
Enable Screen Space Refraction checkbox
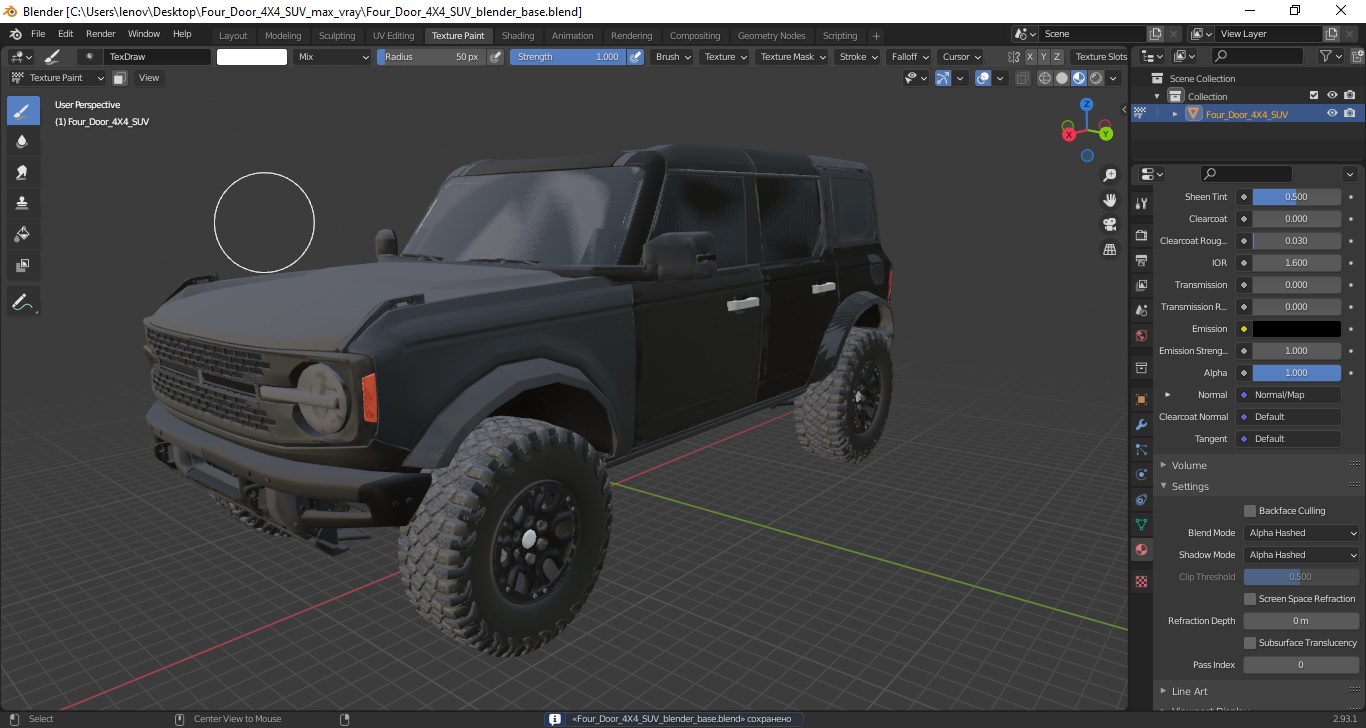coord(1250,599)
